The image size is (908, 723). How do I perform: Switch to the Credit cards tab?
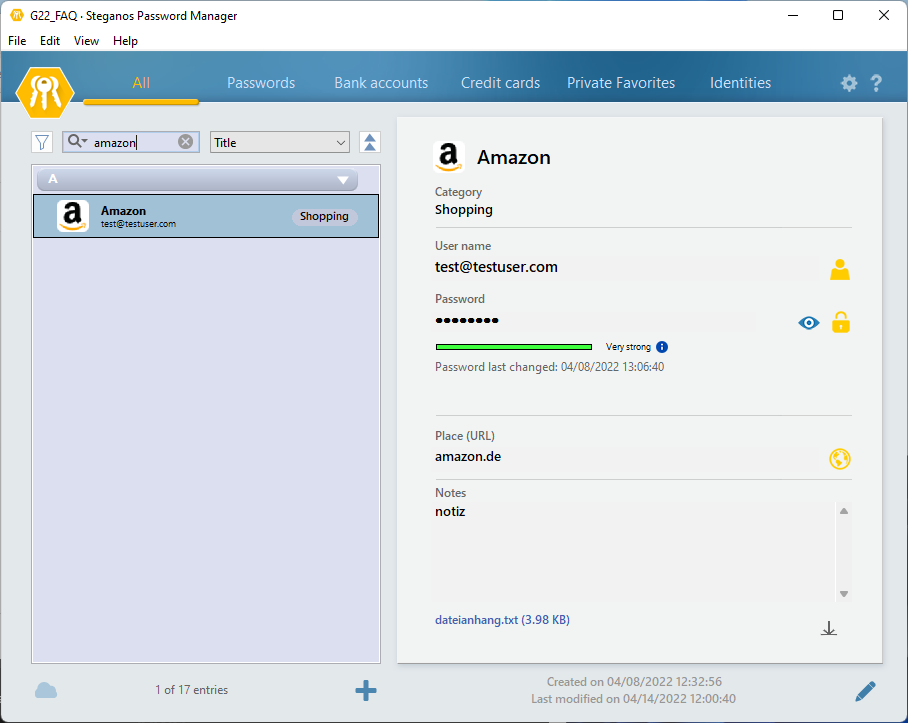500,83
